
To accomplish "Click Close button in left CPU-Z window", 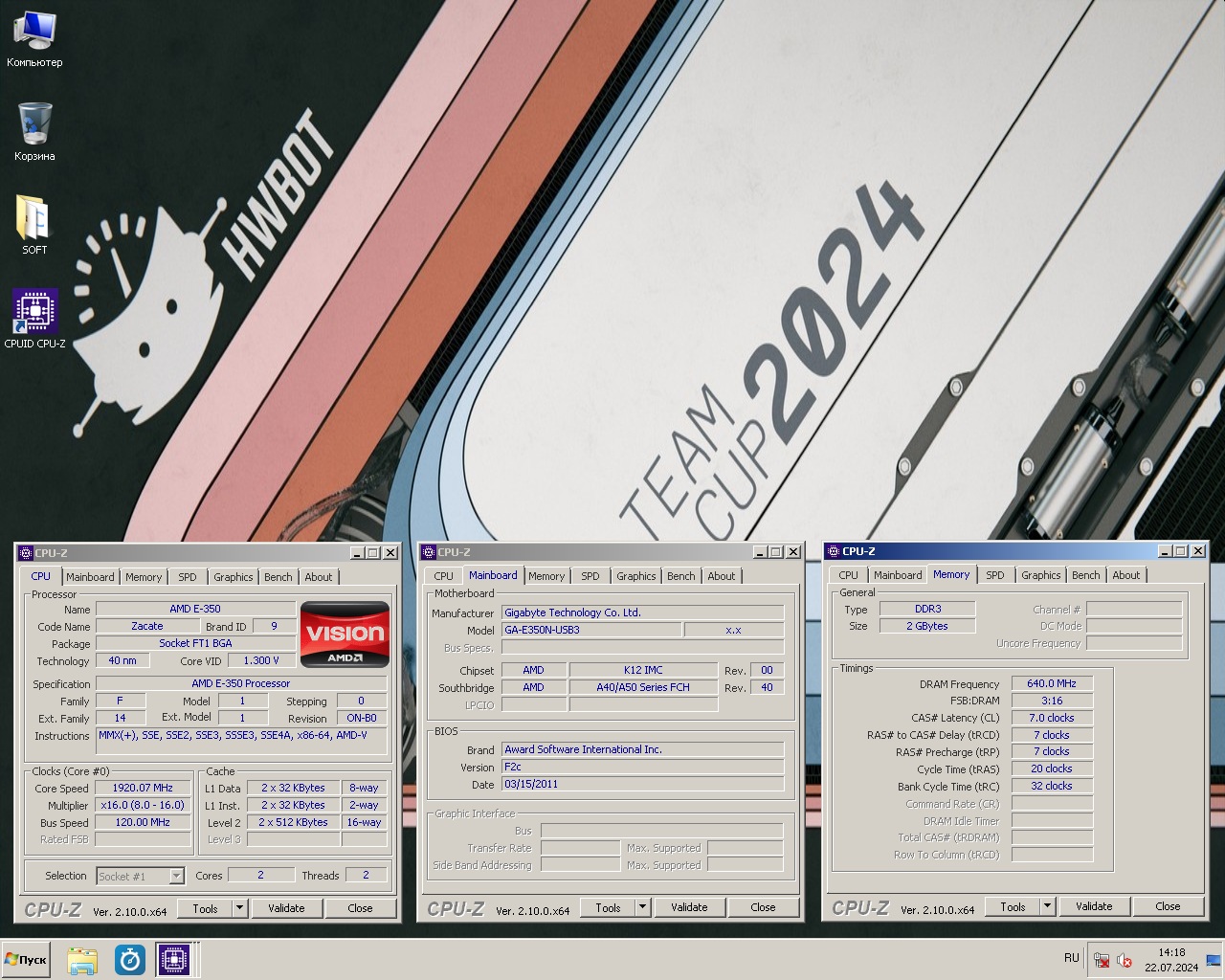I will [360, 909].
